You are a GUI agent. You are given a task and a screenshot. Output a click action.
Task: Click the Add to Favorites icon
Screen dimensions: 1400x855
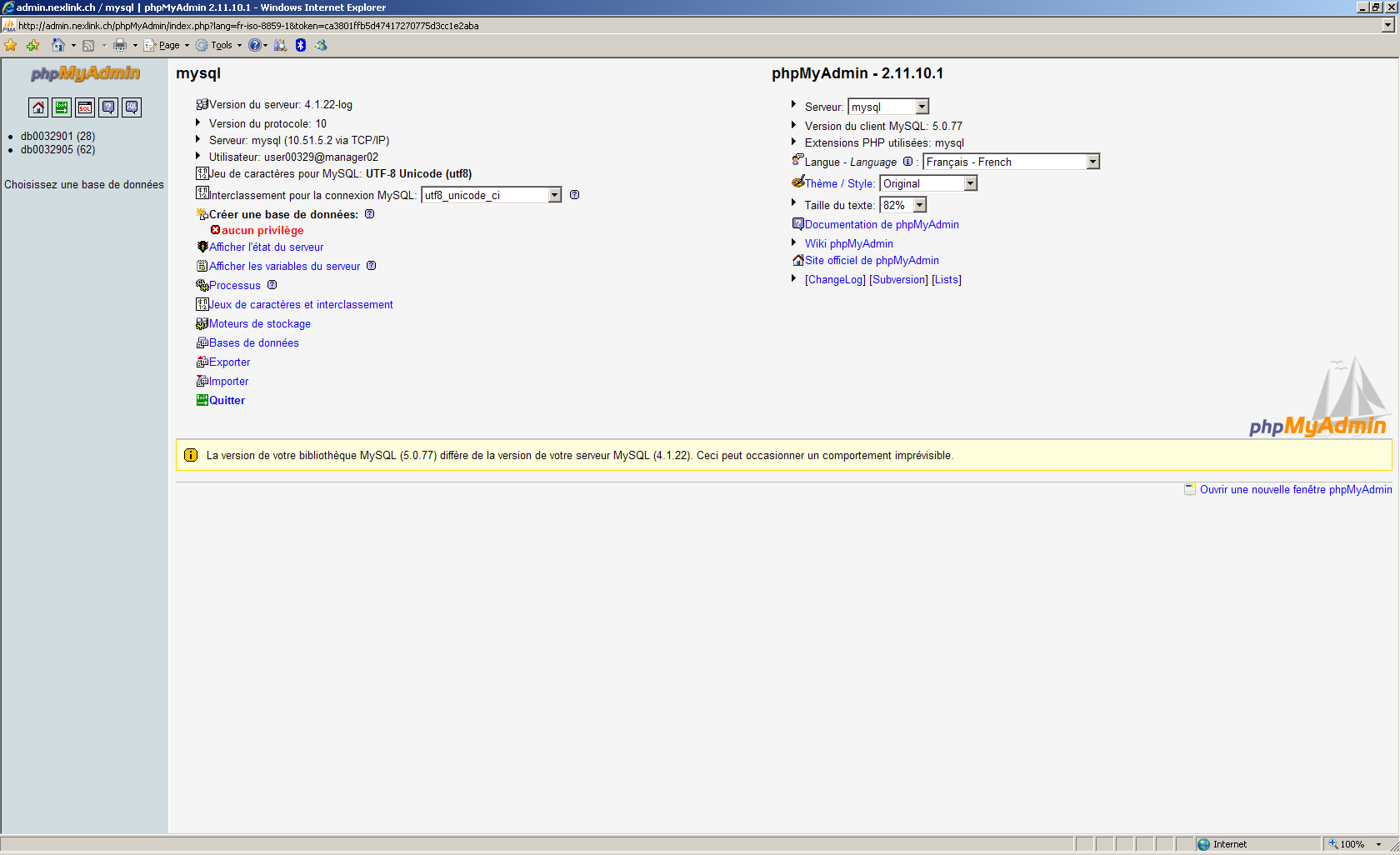33,45
